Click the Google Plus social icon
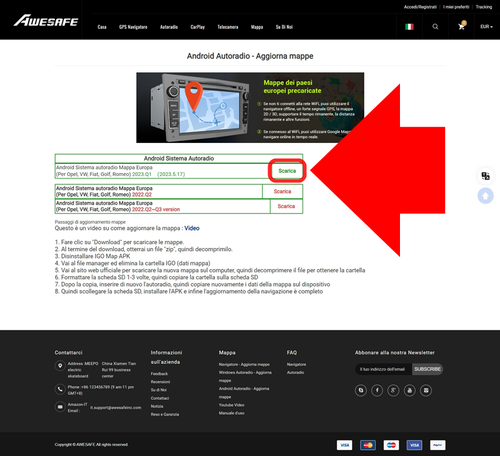Image resolution: width=500 pixels, height=456 pixels. coord(393,390)
